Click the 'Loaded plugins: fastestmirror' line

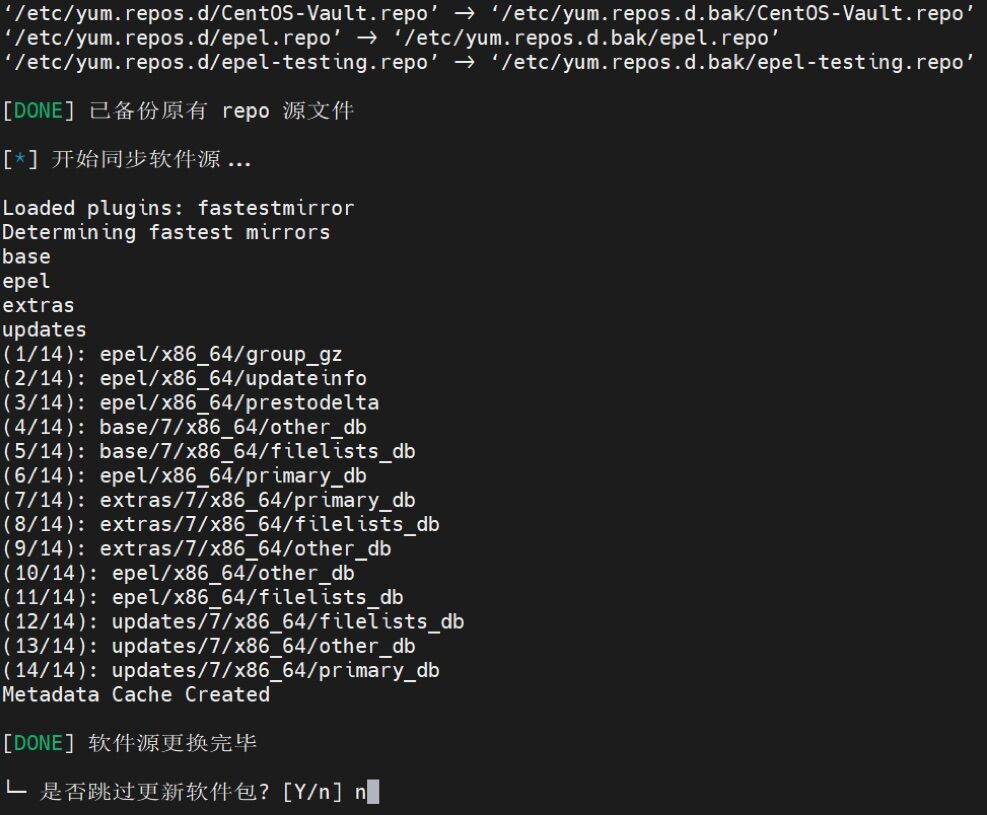coord(178,208)
